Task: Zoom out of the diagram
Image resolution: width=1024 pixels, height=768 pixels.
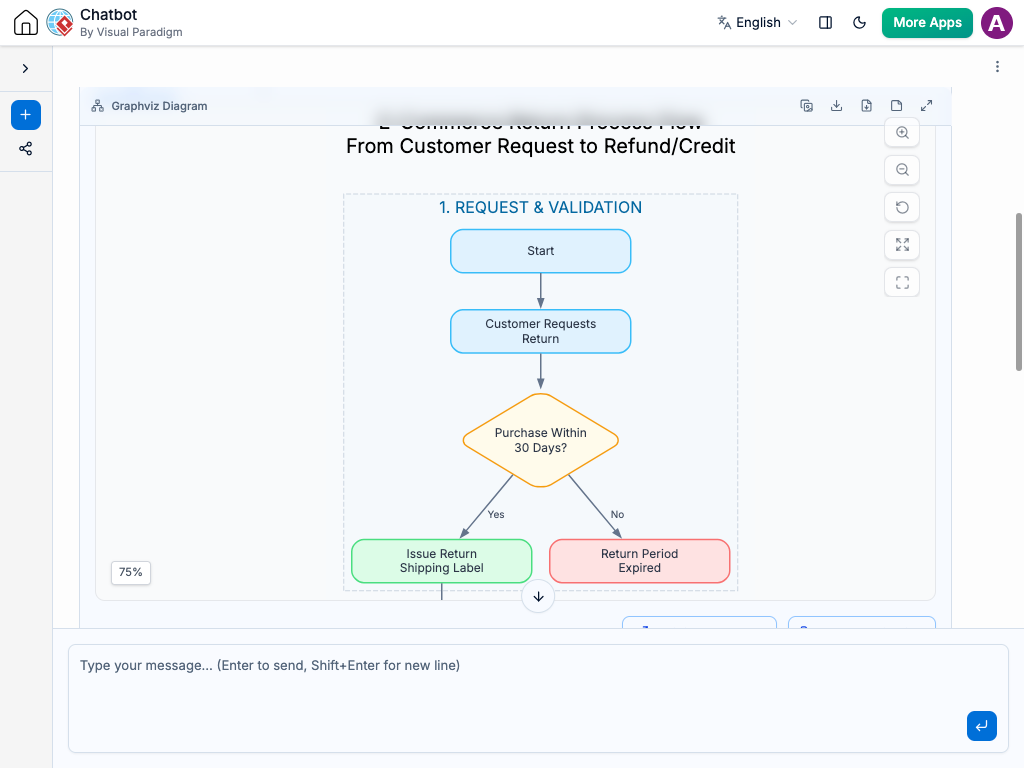Action: click(902, 170)
